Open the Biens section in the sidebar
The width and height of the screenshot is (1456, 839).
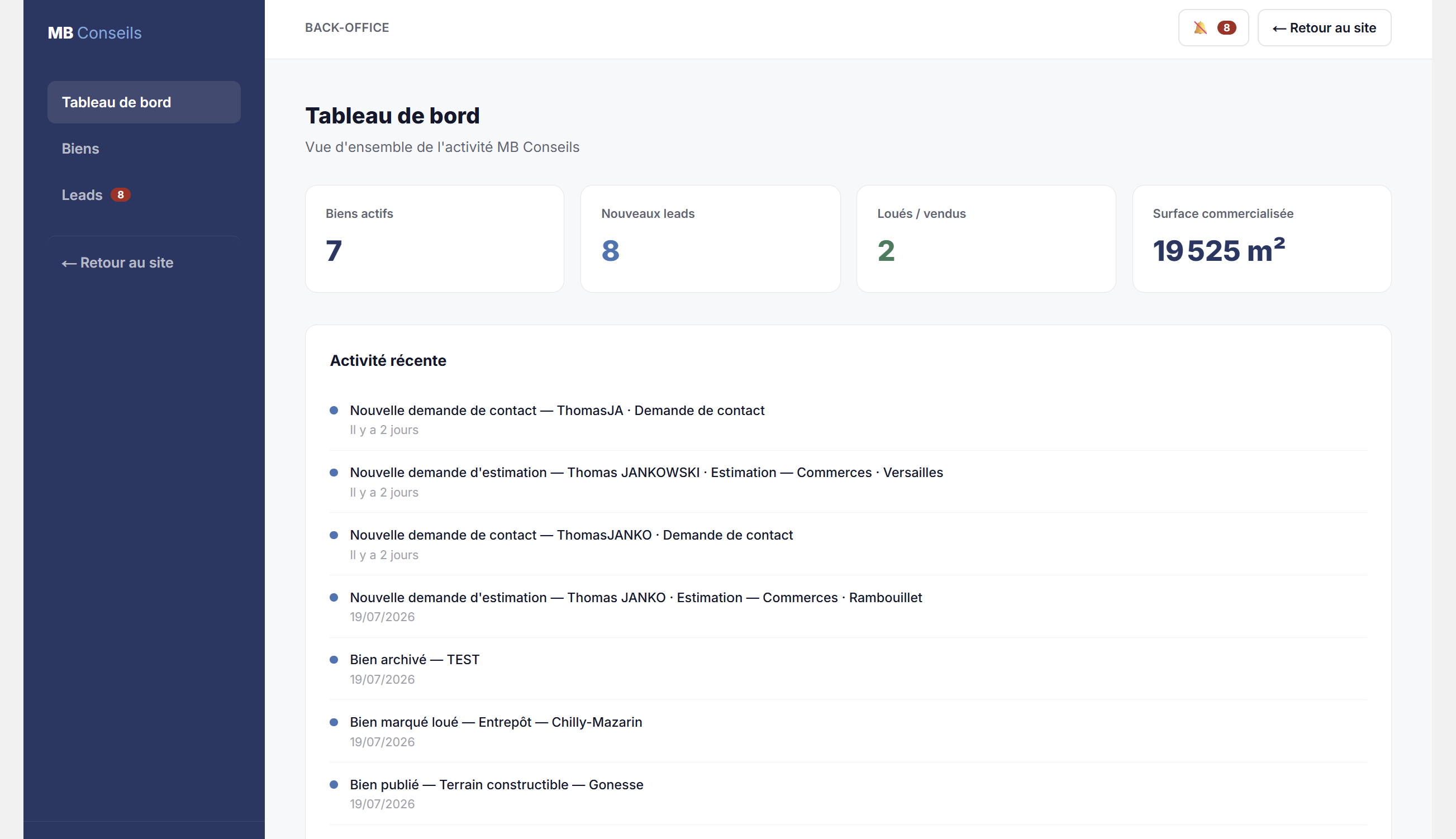[x=144, y=149]
